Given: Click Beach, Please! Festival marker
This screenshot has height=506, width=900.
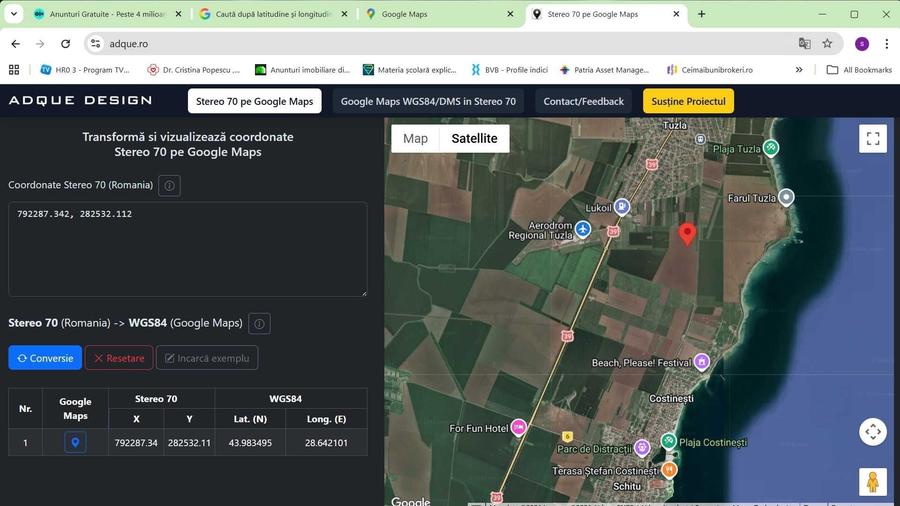Looking at the screenshot, I should point(701,361).
